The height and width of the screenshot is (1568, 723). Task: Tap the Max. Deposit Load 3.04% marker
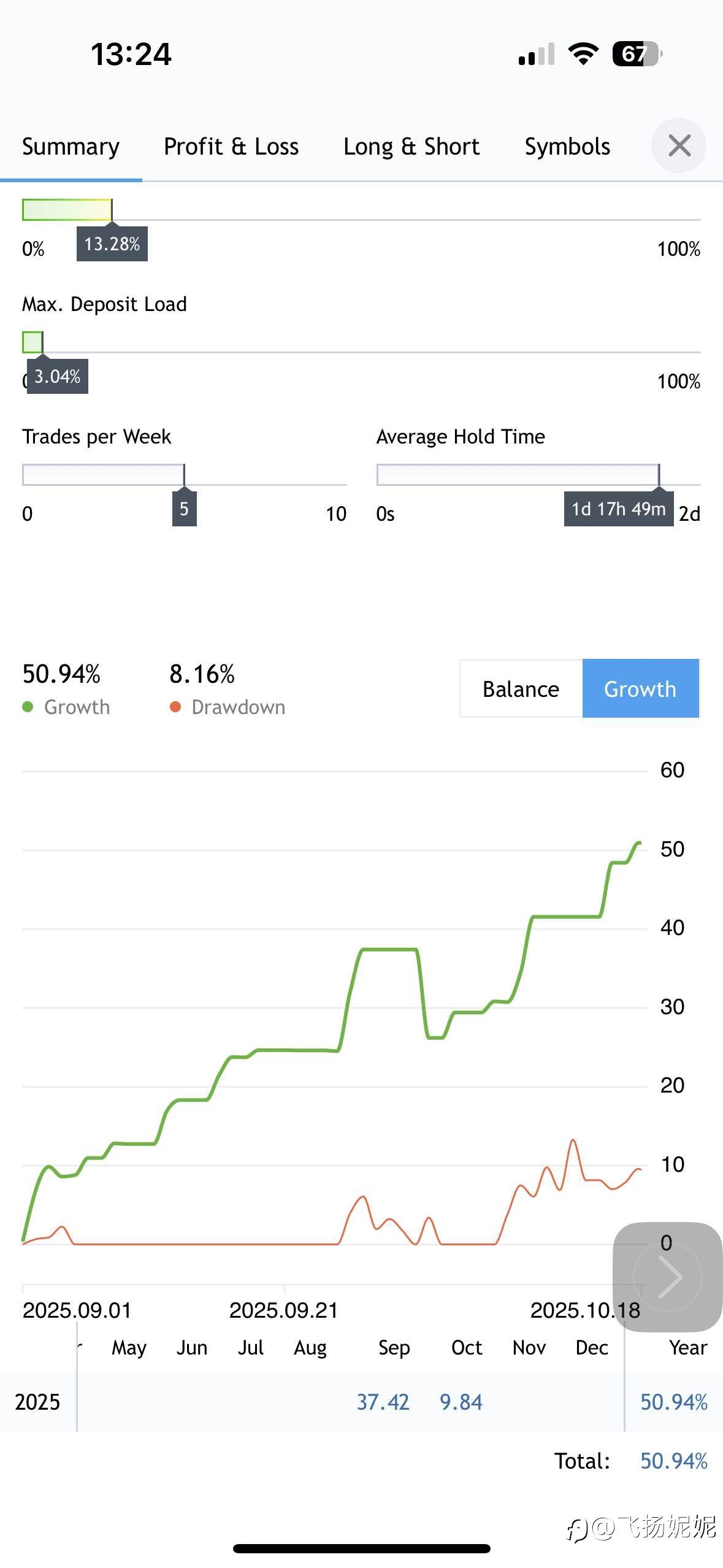point(58,376)
